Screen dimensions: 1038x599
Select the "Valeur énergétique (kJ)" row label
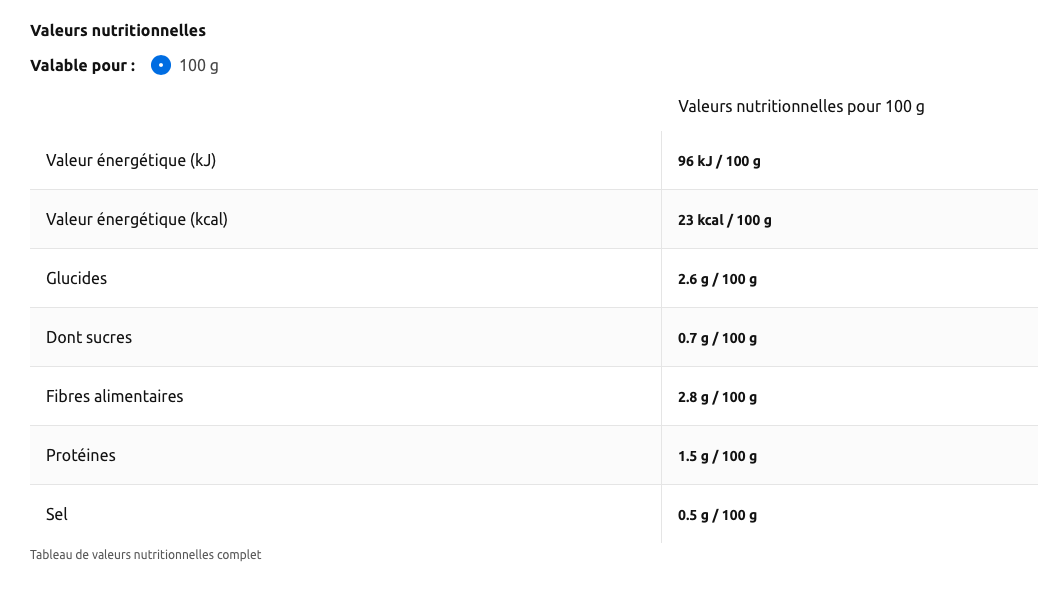131,160
